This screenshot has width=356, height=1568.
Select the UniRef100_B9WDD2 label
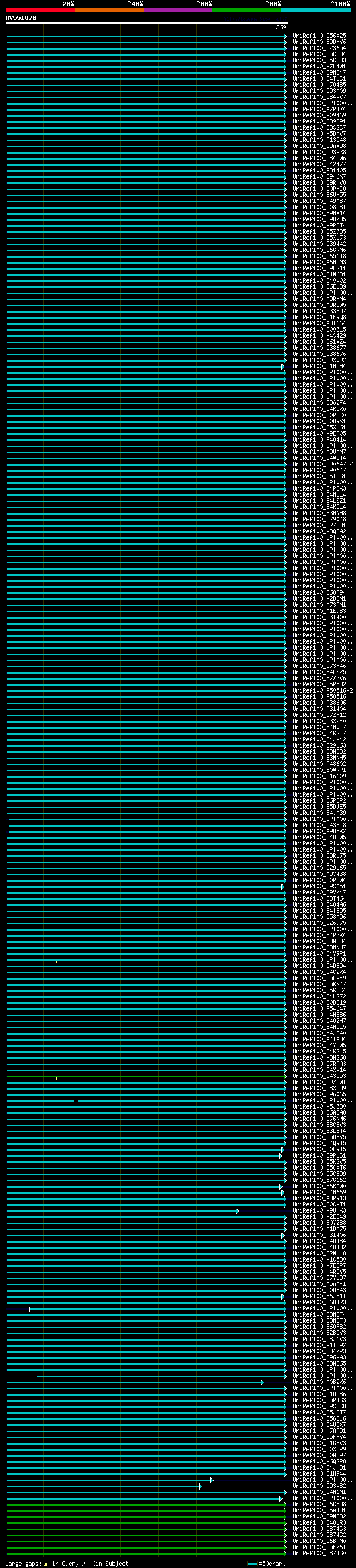point(319,1516)
